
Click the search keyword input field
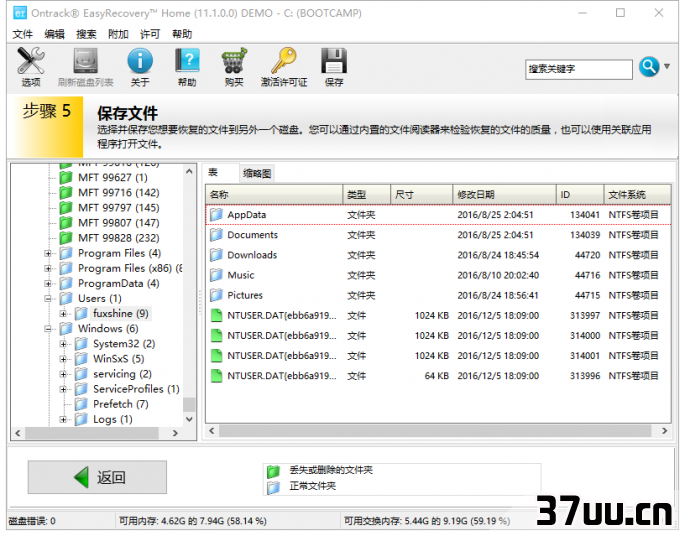[579, 69]
